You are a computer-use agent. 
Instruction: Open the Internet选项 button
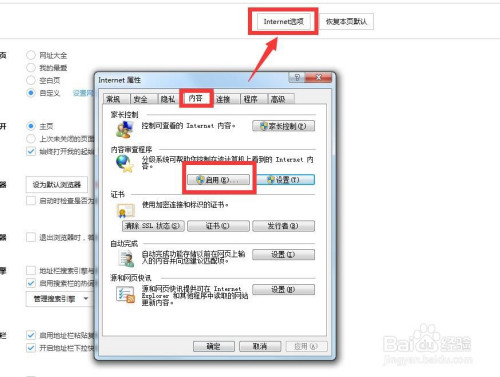283,22
